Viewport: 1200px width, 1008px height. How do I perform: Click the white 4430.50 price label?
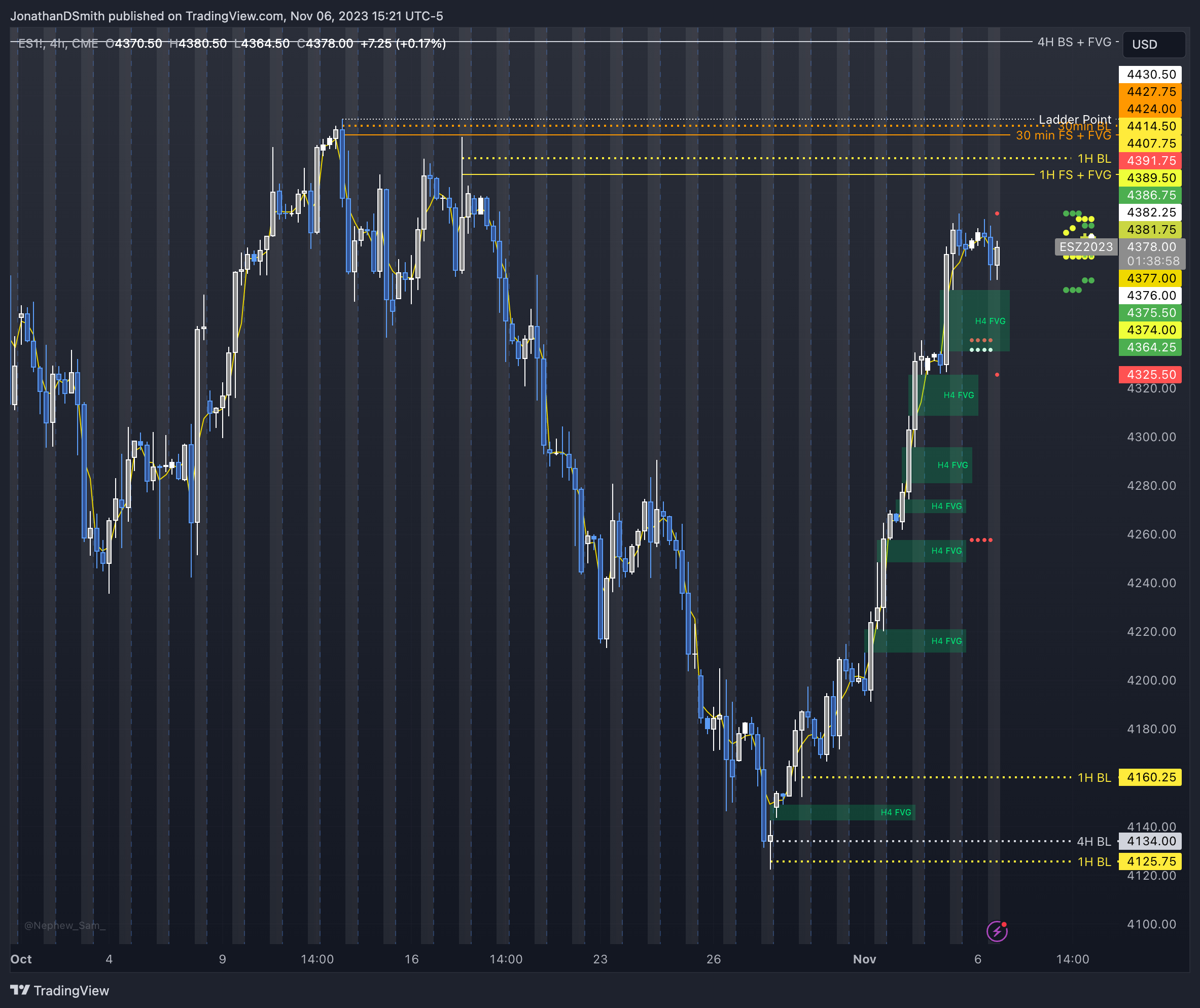(x=1150, y=75)
